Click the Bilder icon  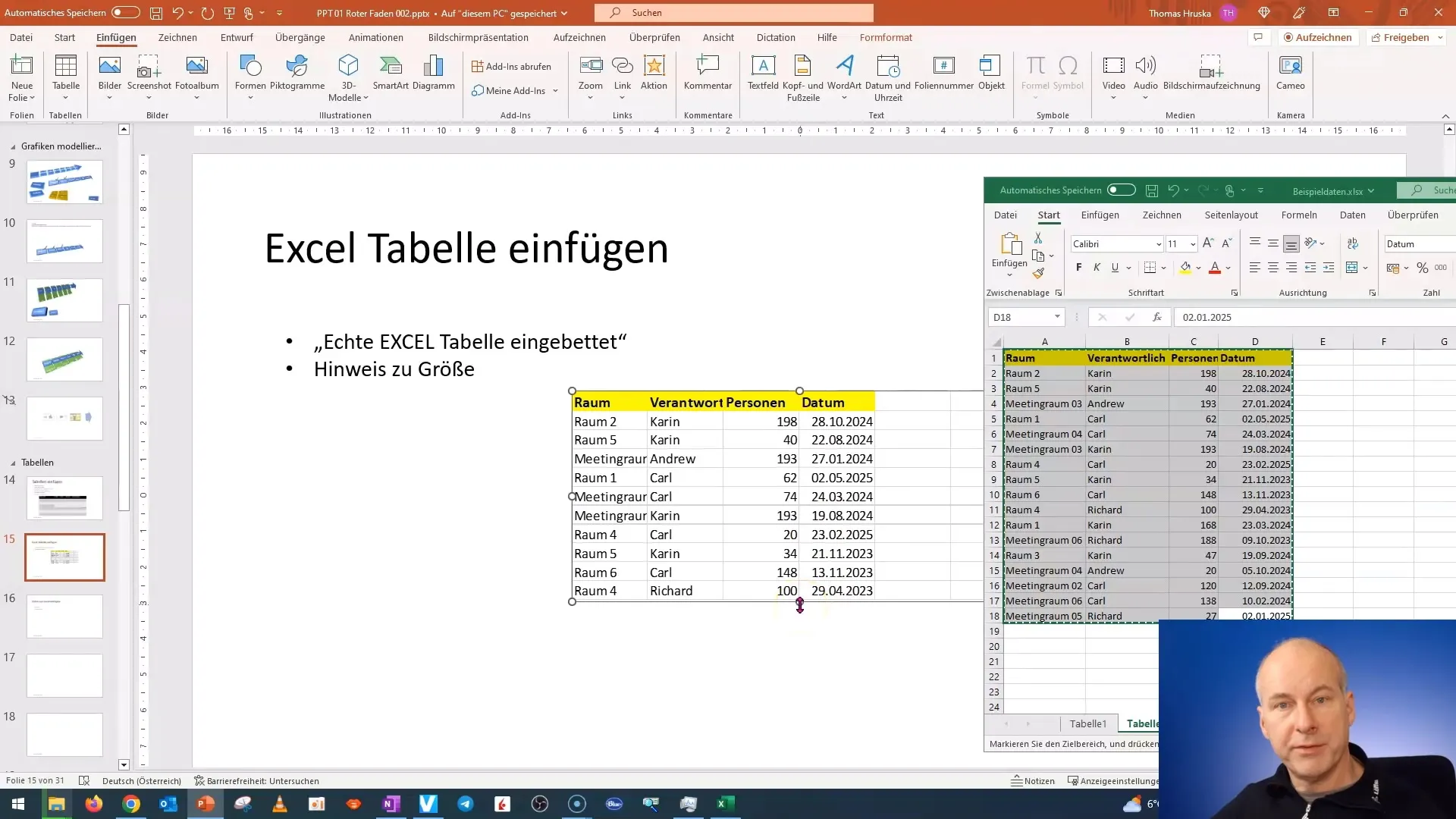(x=110, y=67)
